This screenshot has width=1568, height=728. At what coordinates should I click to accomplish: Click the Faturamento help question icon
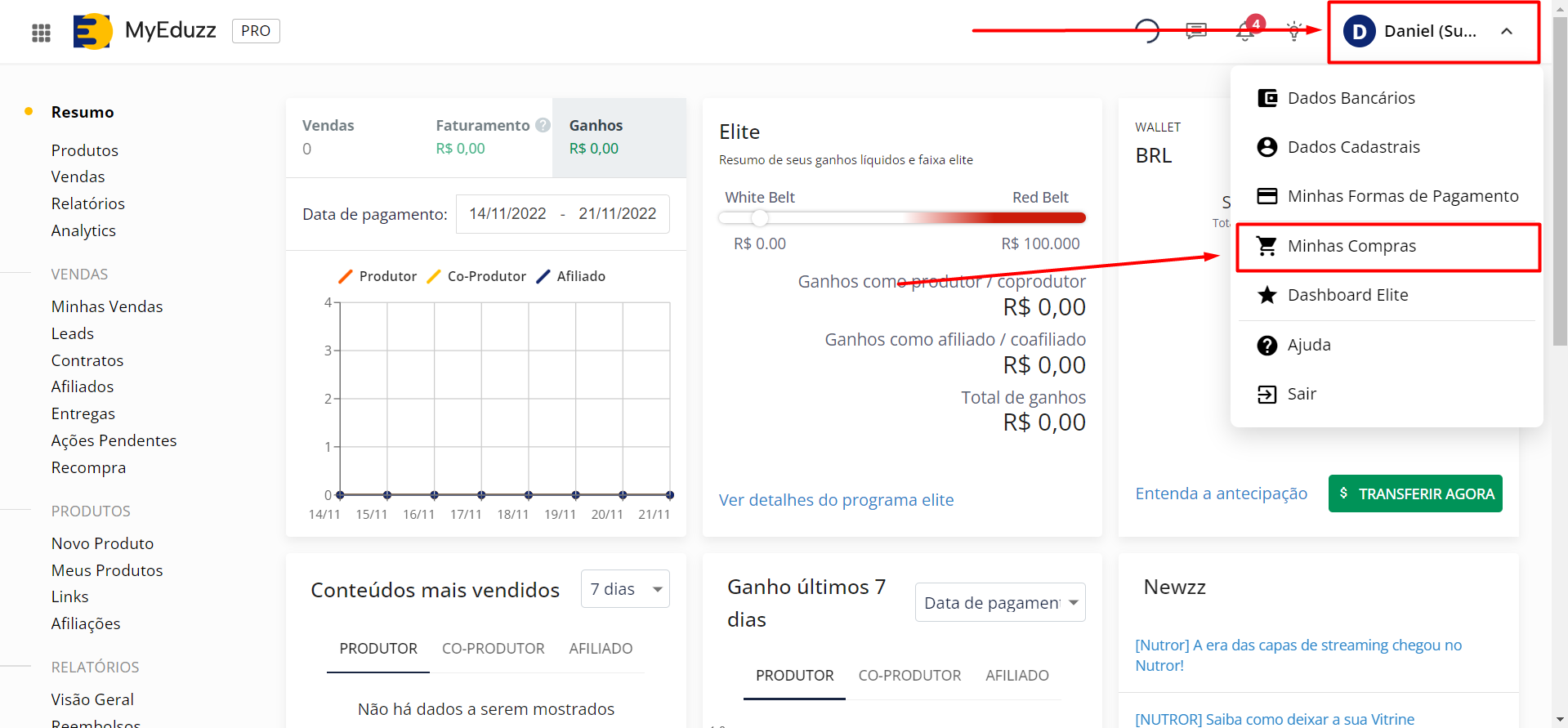(543, 125)
